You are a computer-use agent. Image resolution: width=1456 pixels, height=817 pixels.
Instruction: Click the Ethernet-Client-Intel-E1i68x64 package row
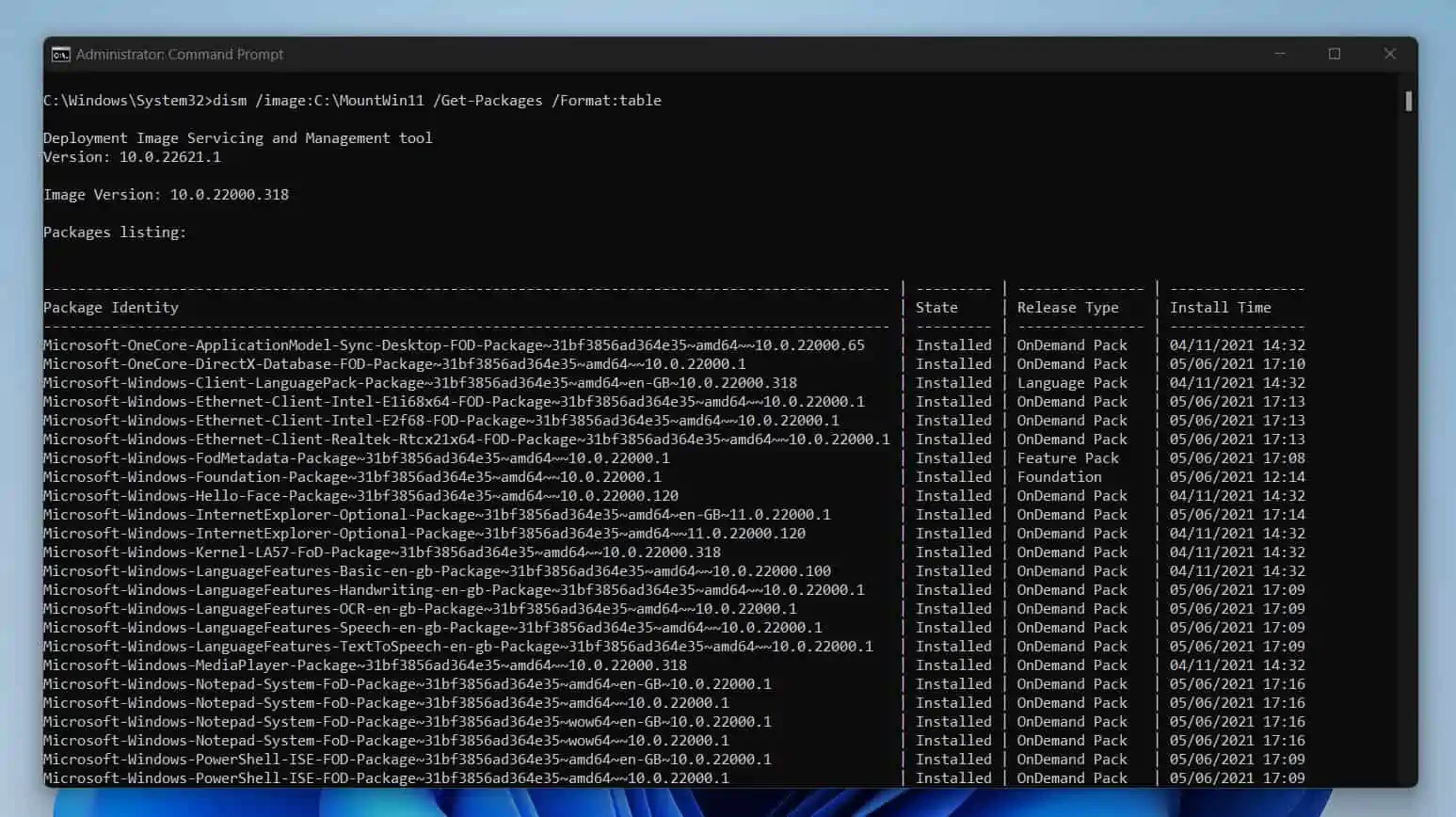point(674,402)
